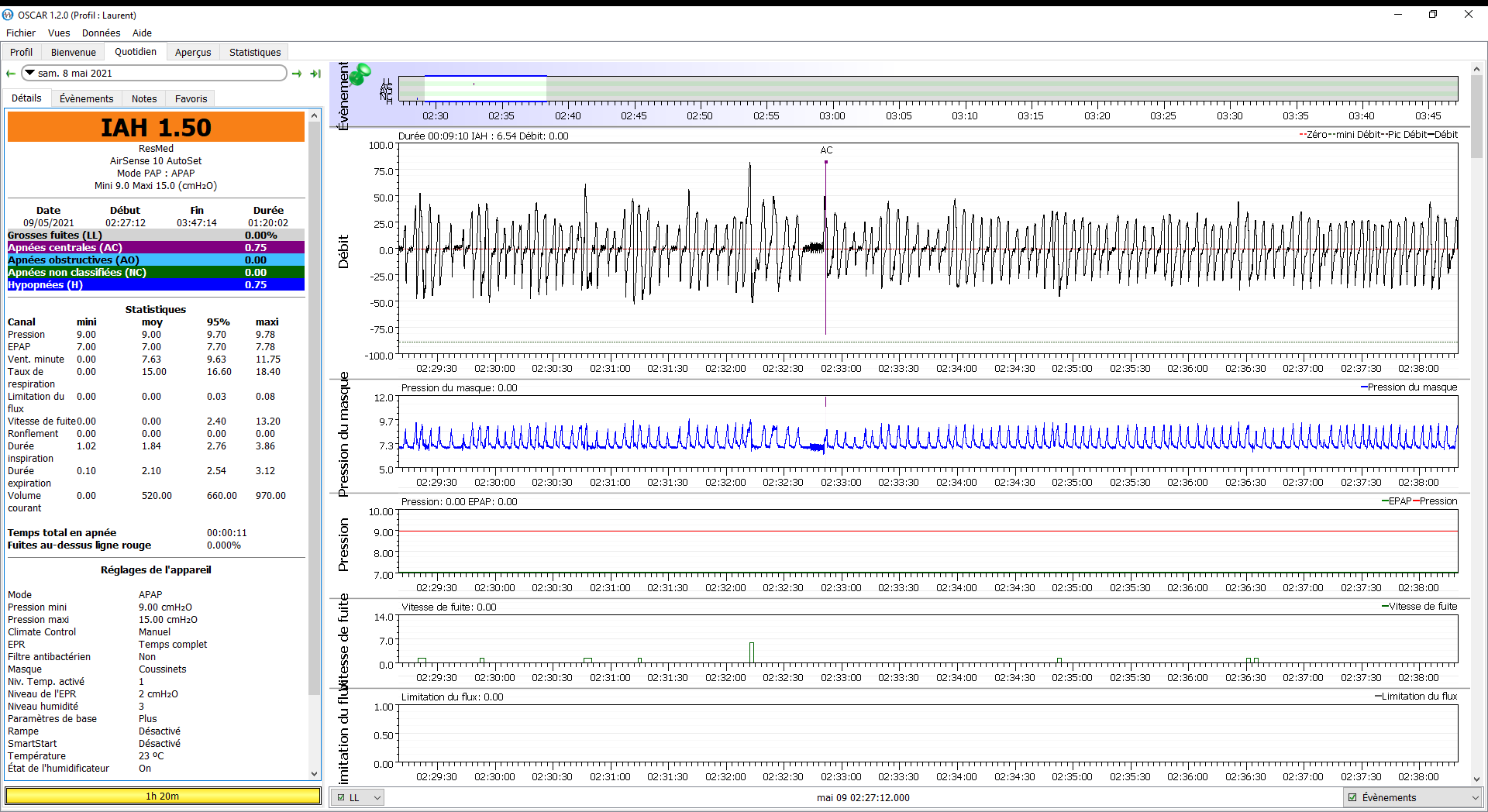Click the 03:00 label on overview timeline
Screen dimensions: 1488x812
(832, 116)
